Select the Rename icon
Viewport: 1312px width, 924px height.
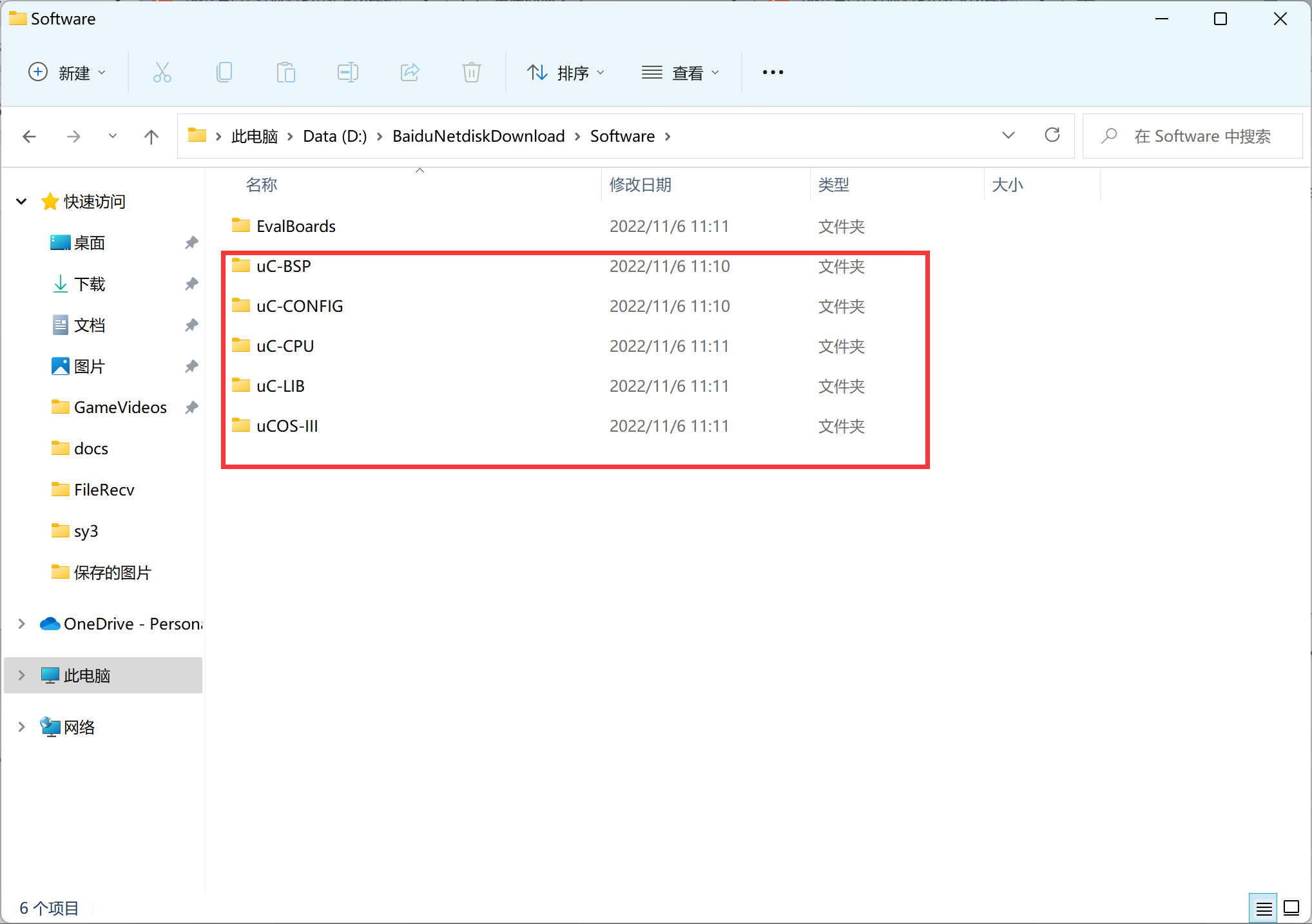click(347, 72)
